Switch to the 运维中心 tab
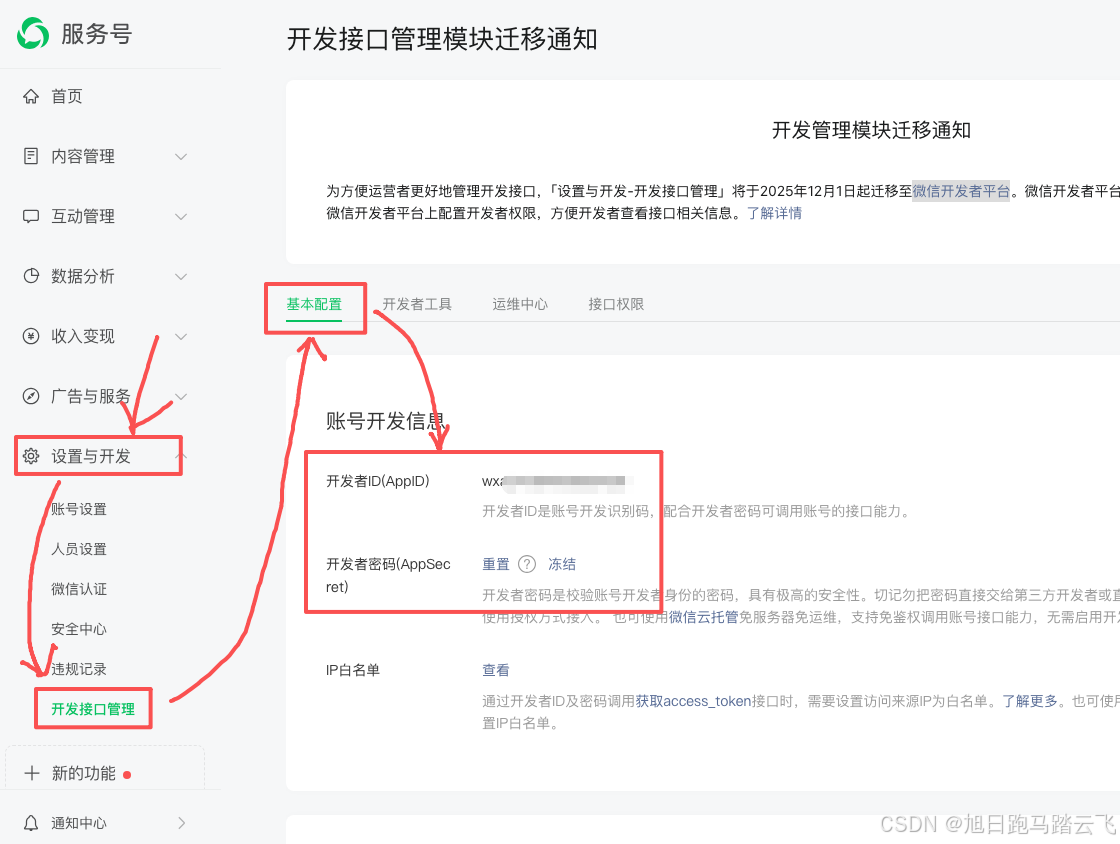 (520, 304)
